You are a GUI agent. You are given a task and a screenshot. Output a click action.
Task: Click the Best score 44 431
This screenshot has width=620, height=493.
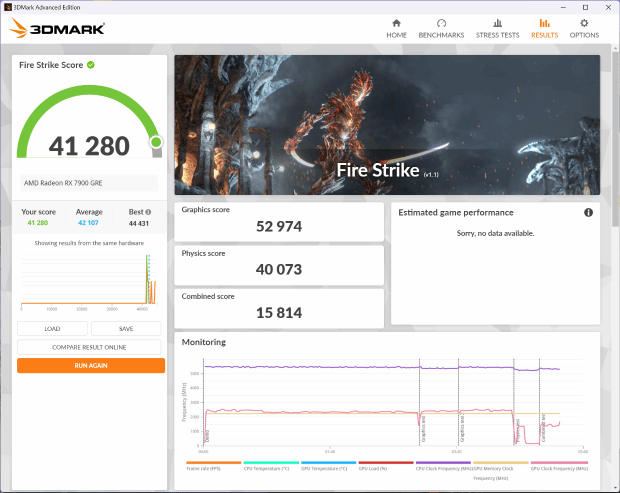(139, 223)
